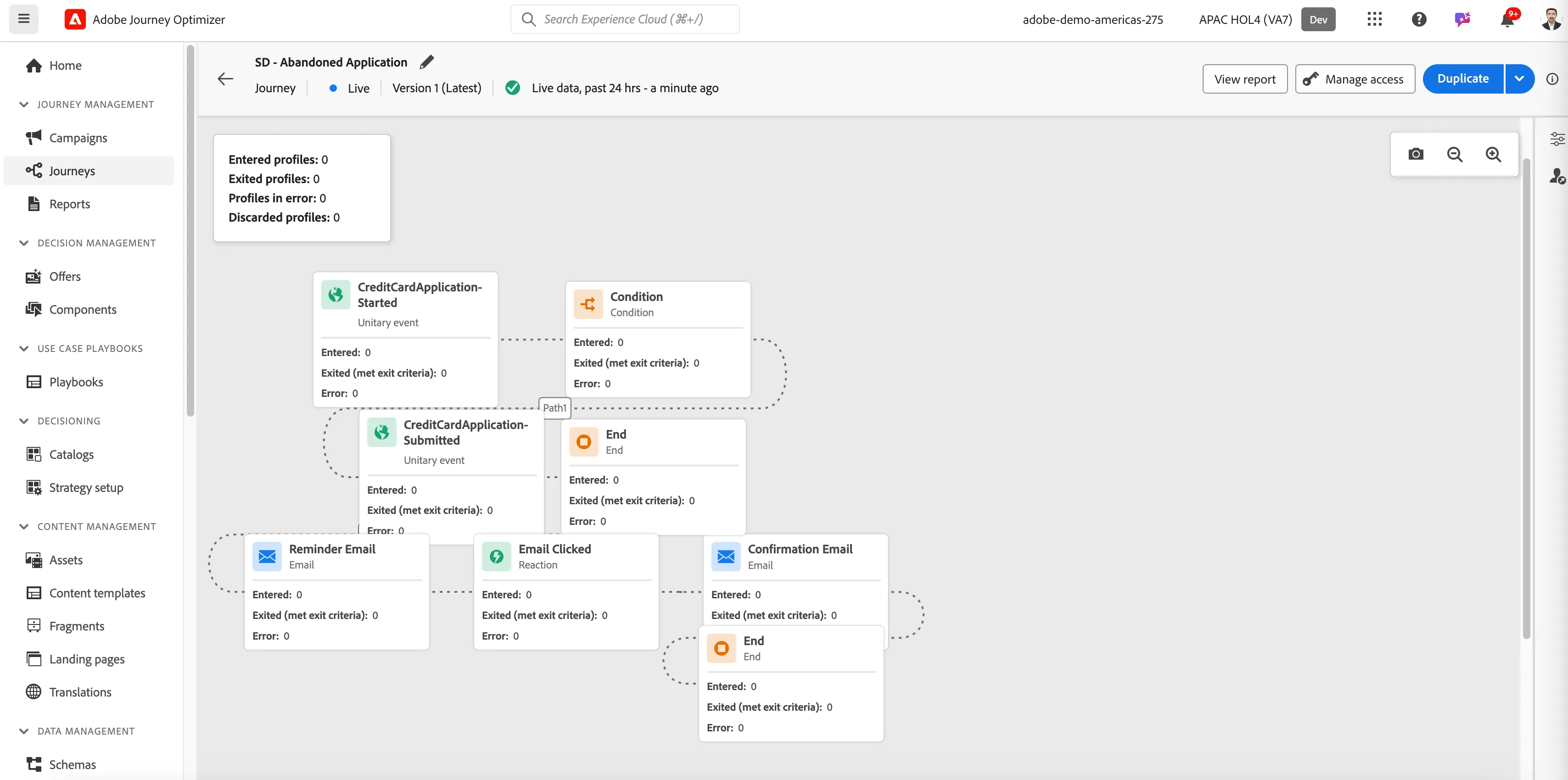Collapse the Use Case Playbooks section

[24, 348]
